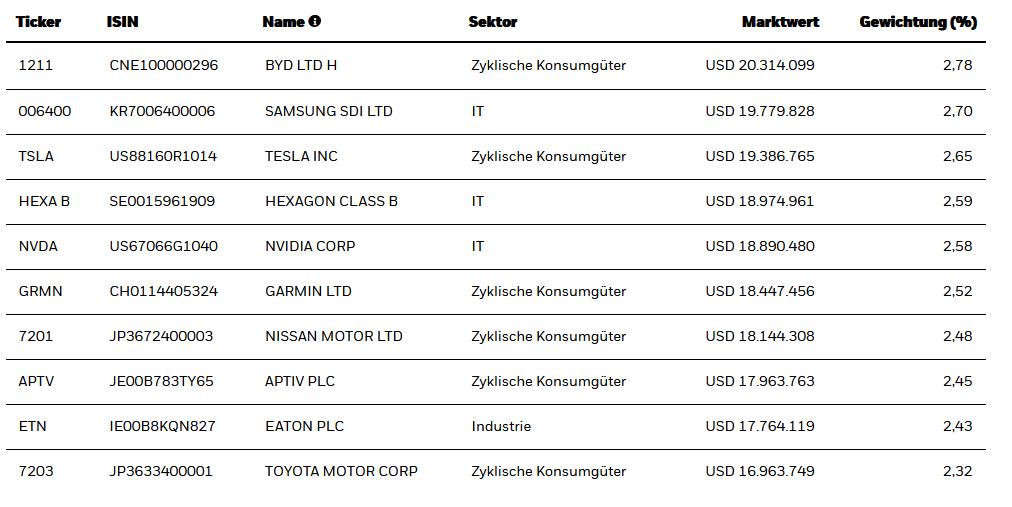Click the 2,78 weighting value
Screen dimensions: 1012x507
(x=957, y=66)
